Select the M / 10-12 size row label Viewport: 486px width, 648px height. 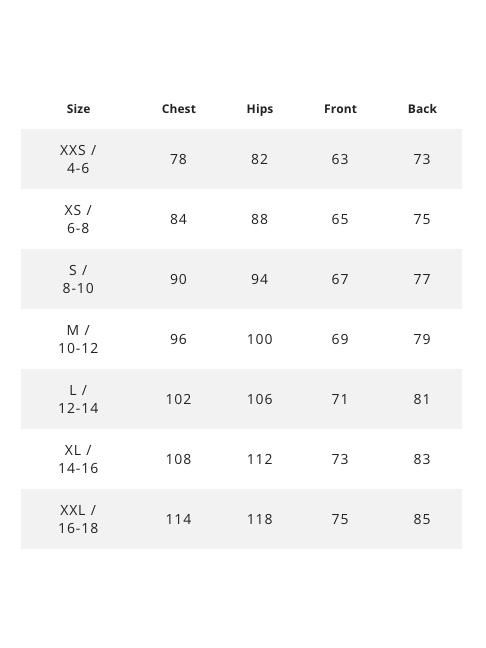[78, 339]
